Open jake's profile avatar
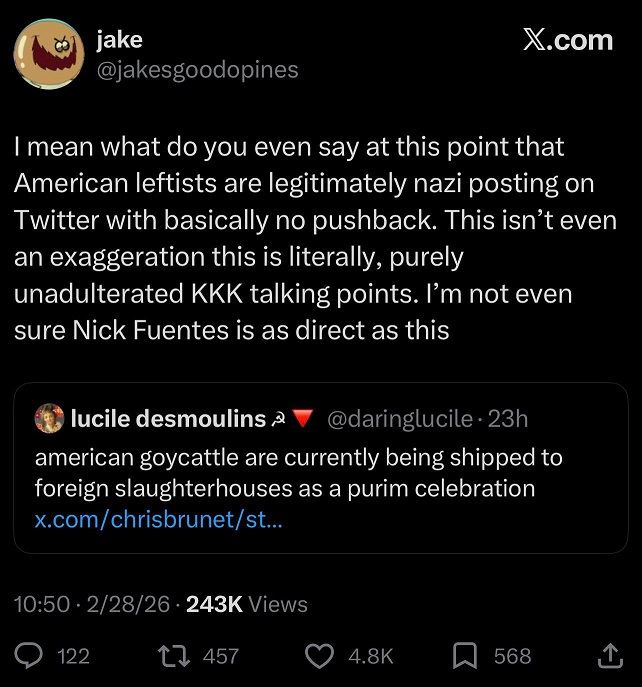This screenshot has width=642, height=687. [48, 55]
